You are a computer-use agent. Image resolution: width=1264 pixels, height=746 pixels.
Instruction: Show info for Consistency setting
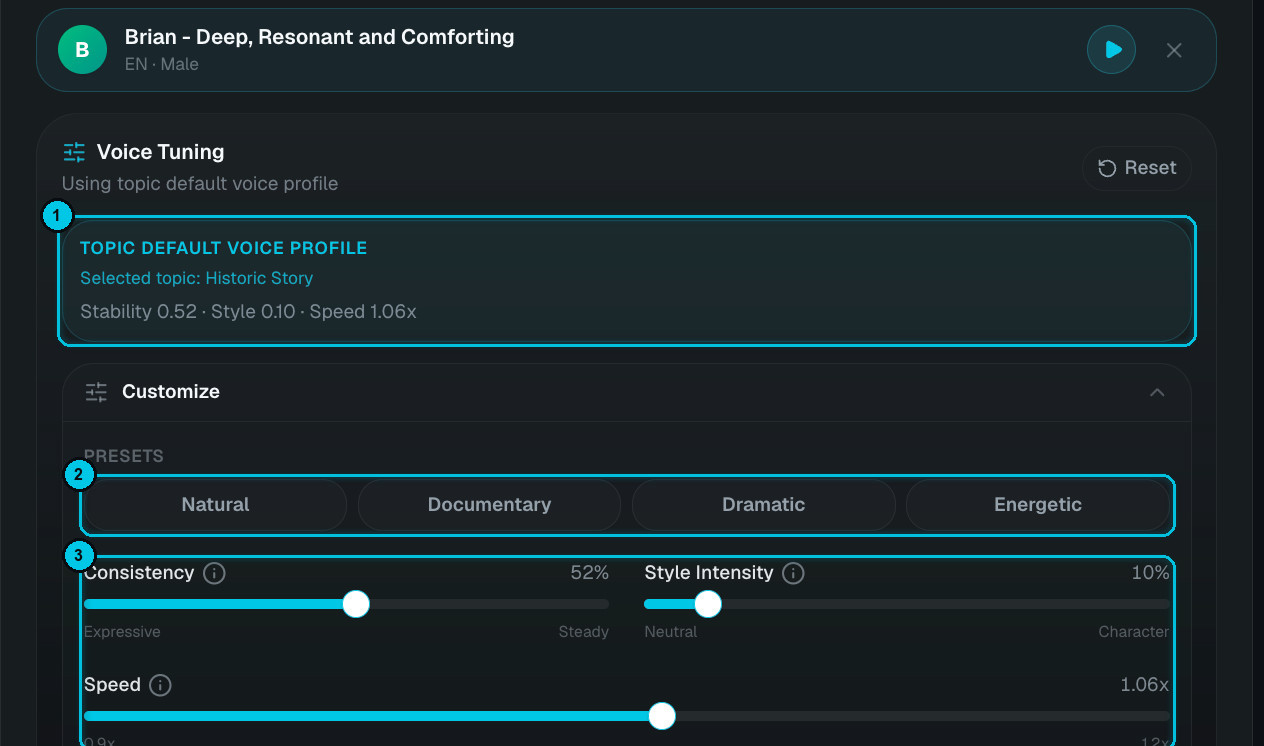[x=214, y=574]
